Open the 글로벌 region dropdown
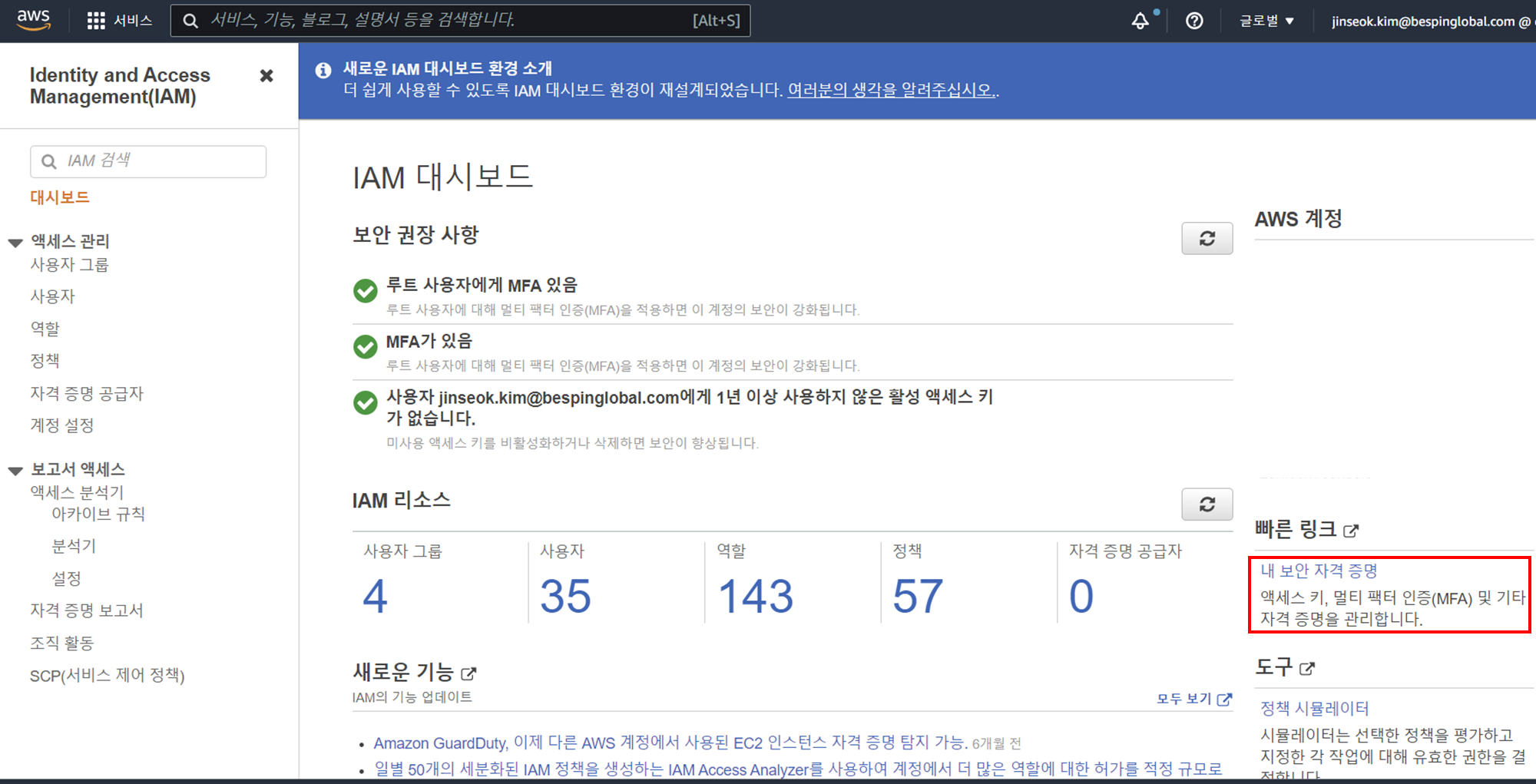The height and width of the screenshot is (784, 1536). click(1266, 21)
